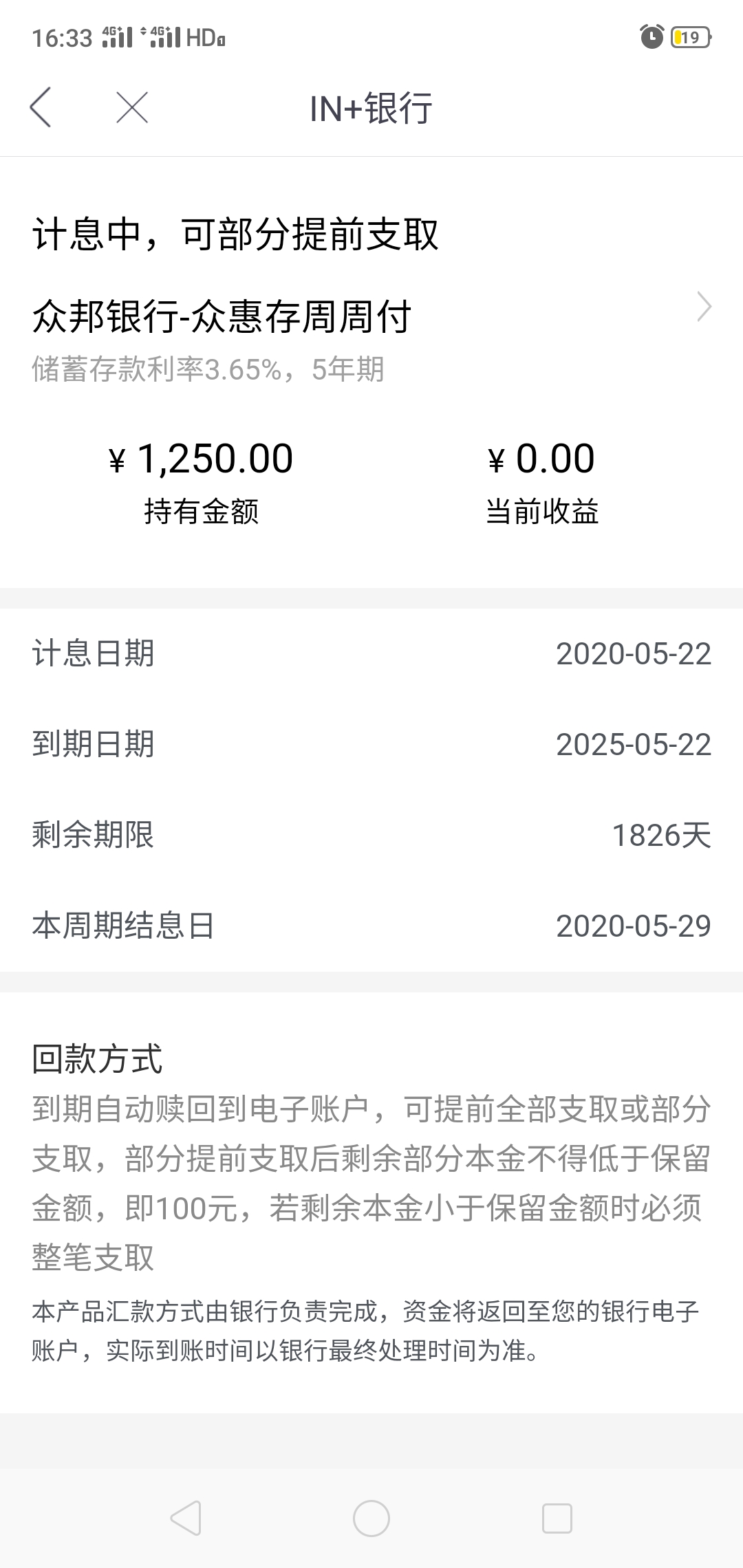Select the 到期日期 2025-05-22 row
Viewport: 743px width, 1568px height.
pos(371,744)
